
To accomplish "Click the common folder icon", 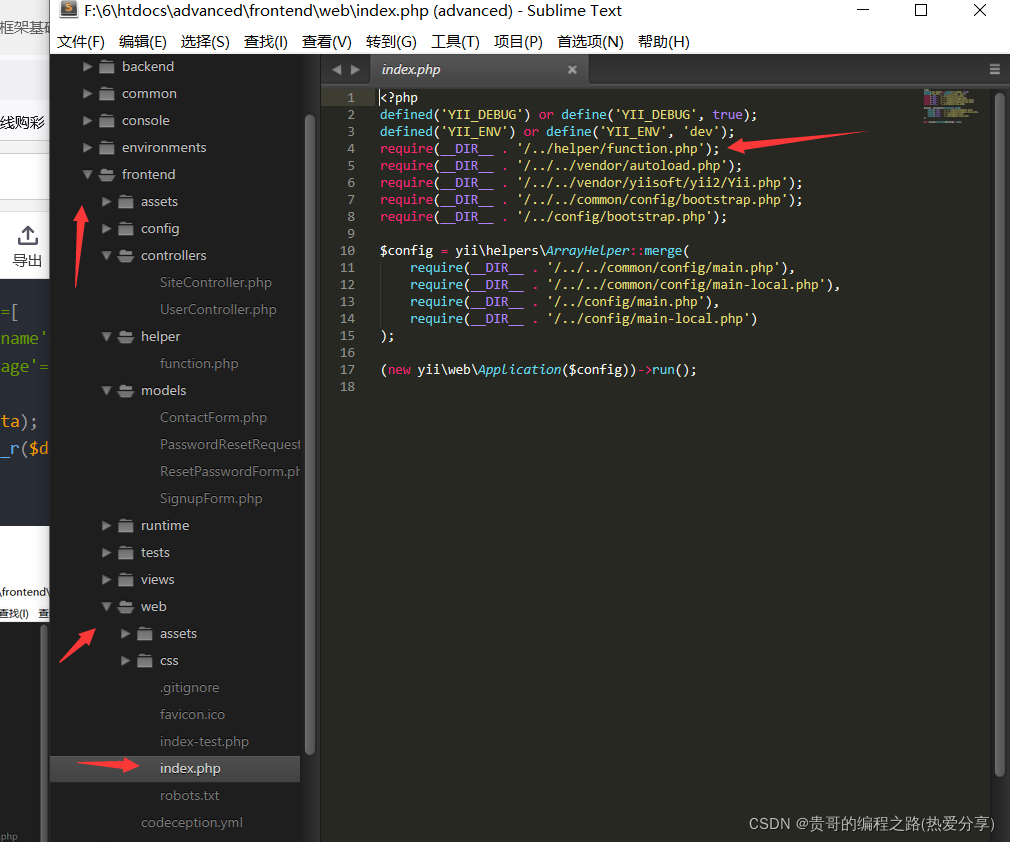I will pos(107,93).
